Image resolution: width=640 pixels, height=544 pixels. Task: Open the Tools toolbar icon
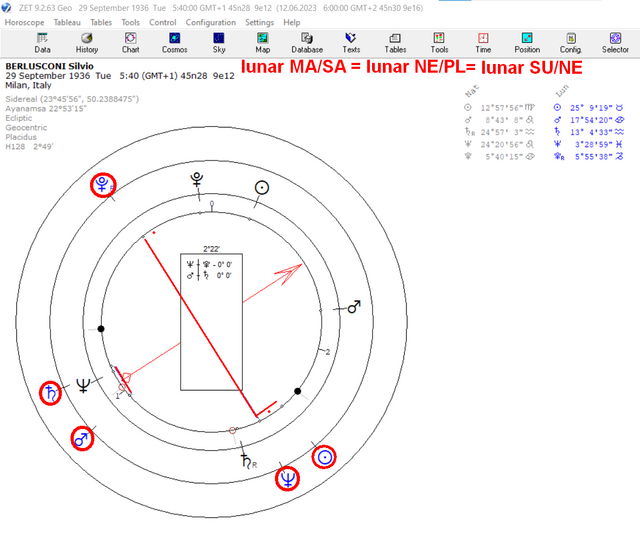pyautogui.click(x=439, y=43)
